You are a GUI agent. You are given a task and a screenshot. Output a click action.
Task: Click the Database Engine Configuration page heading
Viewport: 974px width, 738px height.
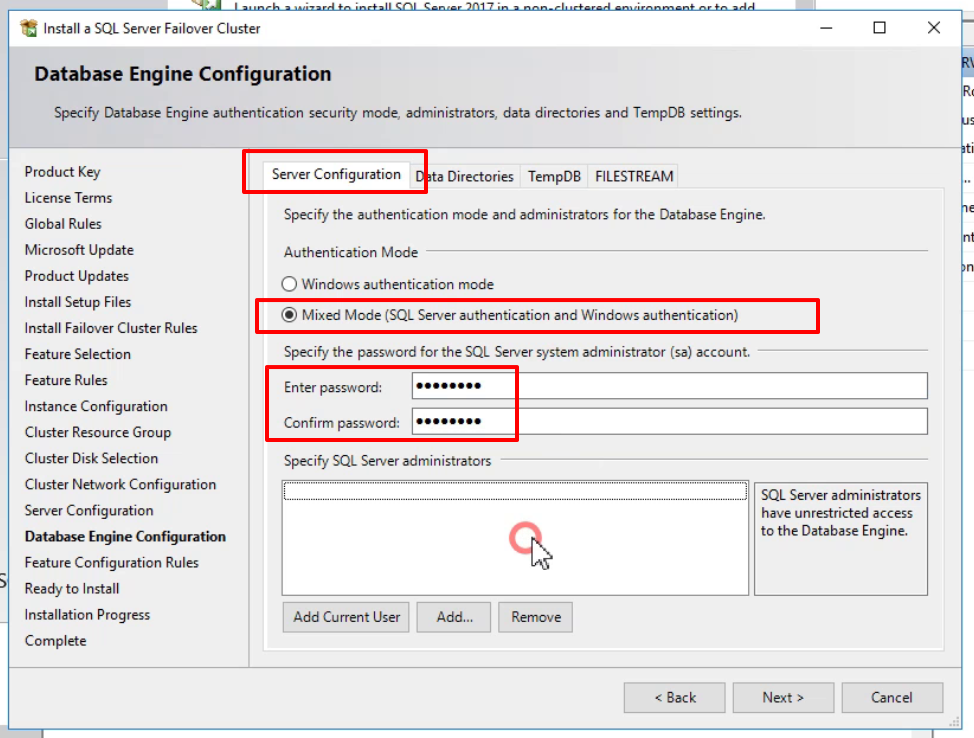click(183, 74)
